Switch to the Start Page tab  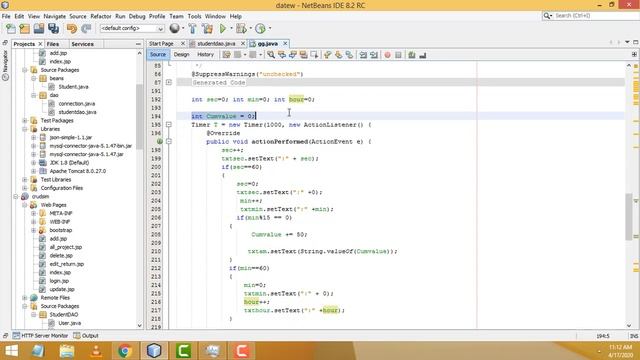coord(161,44)
